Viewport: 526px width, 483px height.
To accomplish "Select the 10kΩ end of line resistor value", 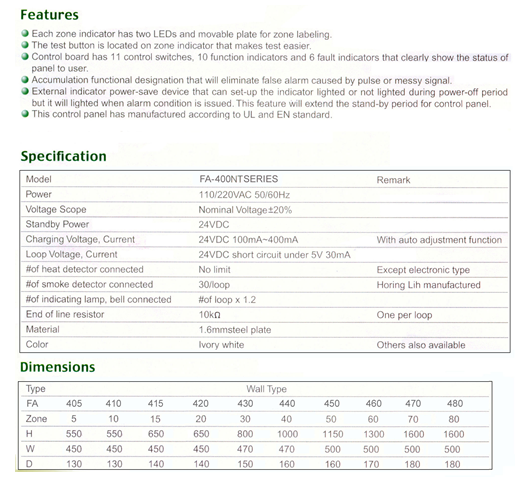I will pyautogui.click(x=209, y=315).
